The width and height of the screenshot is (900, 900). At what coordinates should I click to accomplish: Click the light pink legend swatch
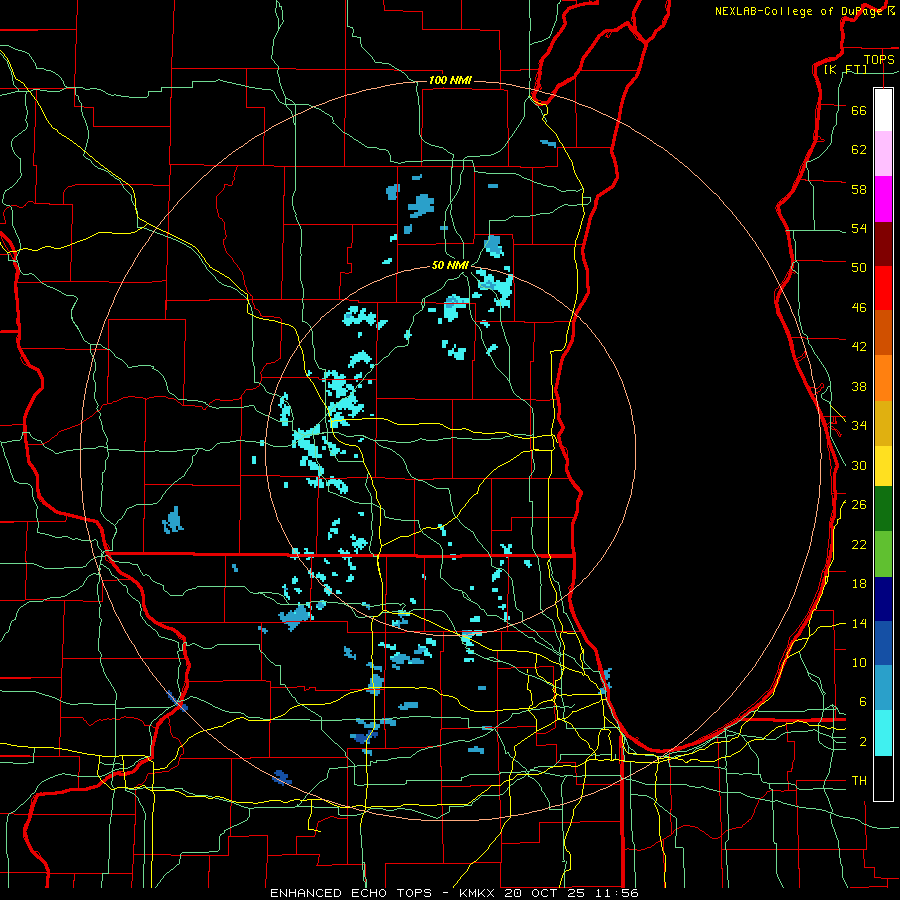(883, 154)
